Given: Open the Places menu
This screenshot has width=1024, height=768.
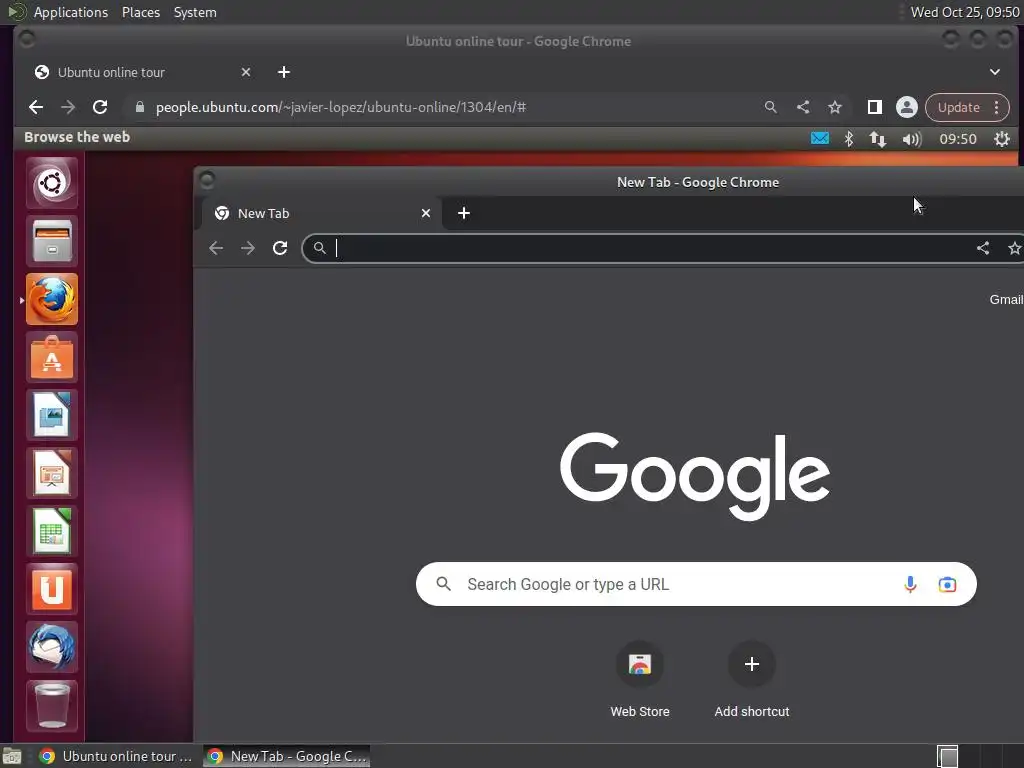Looking at the screenshot, I should (x=141, y=12).
